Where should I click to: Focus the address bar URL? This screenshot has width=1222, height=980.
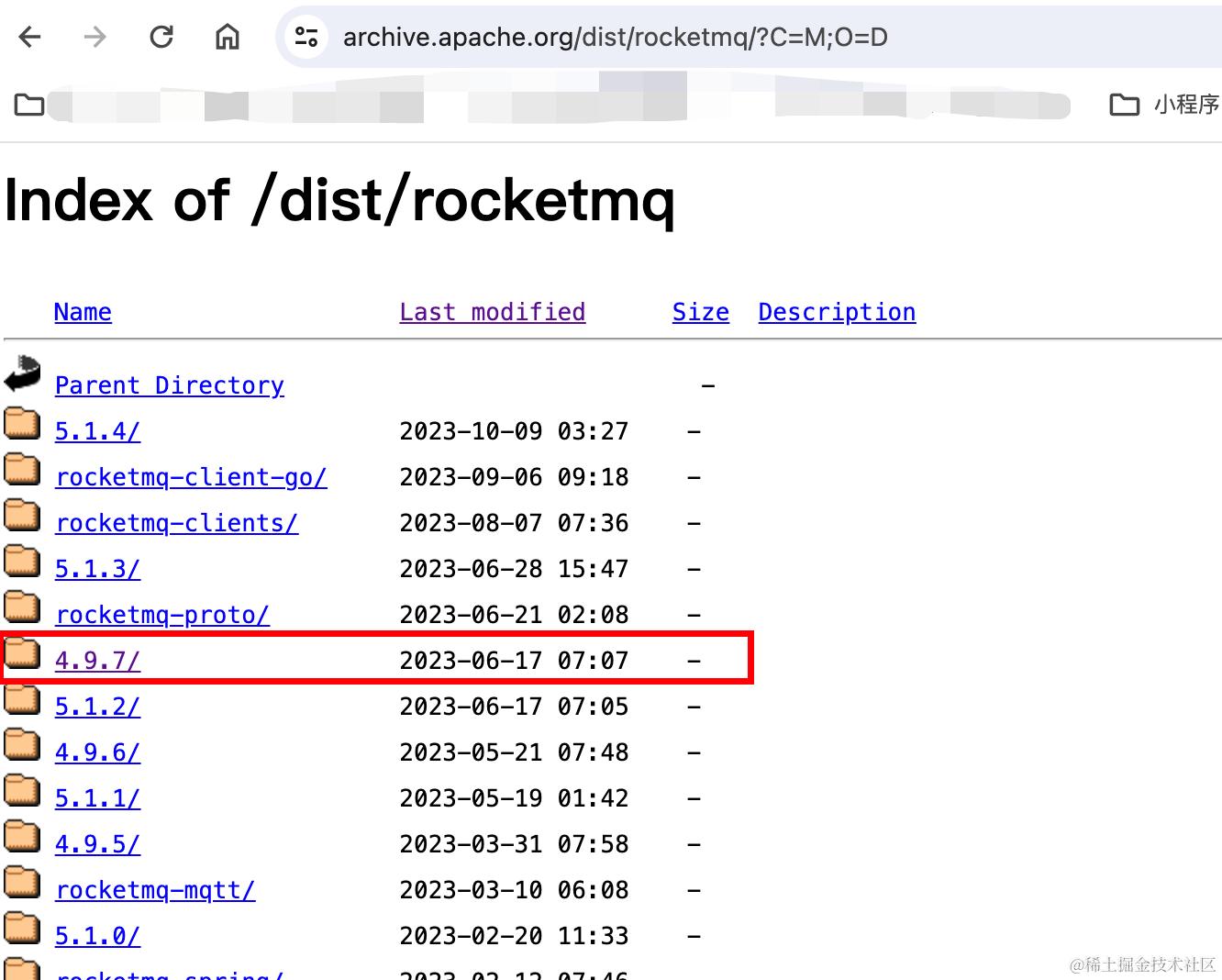[x=616, y=37]
